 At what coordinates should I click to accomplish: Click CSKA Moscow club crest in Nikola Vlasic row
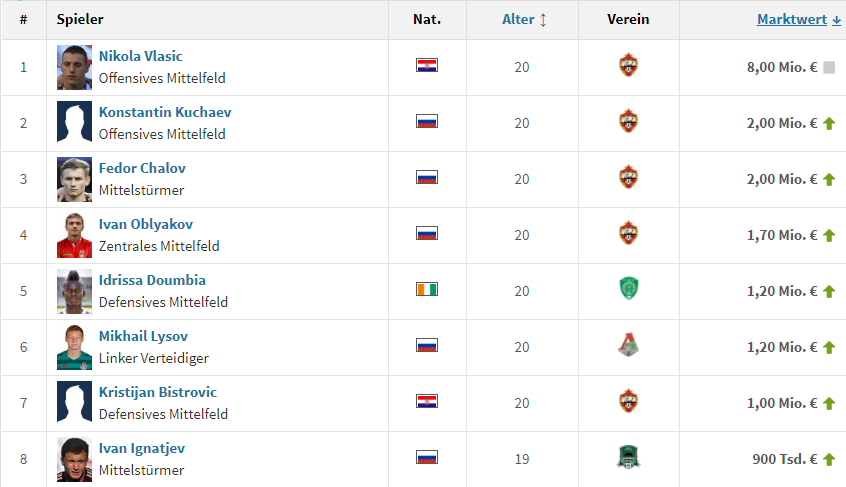tap(628, 65)
